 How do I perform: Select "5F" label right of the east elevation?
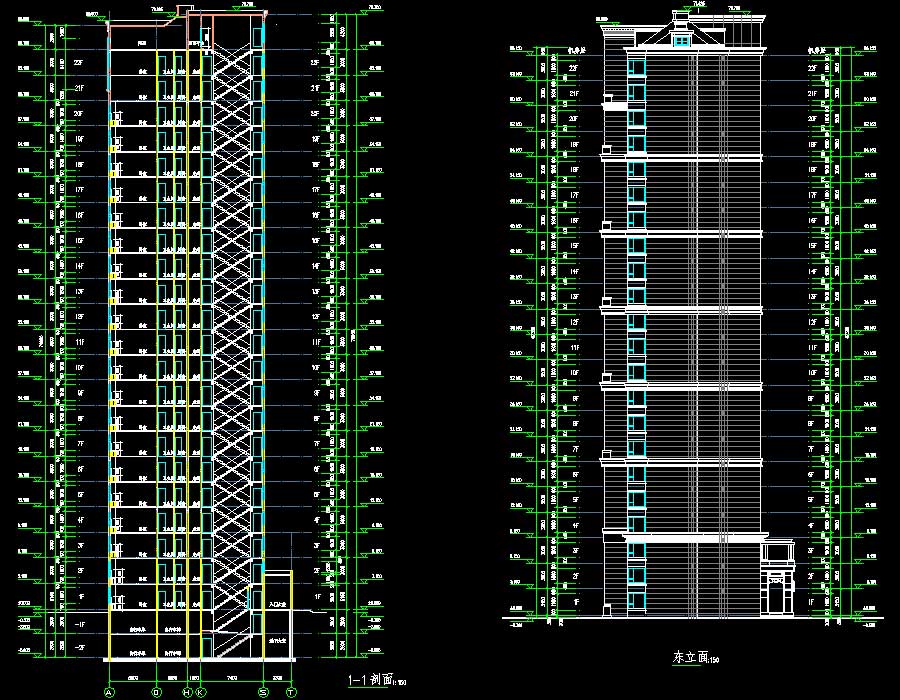coord(811,500)
